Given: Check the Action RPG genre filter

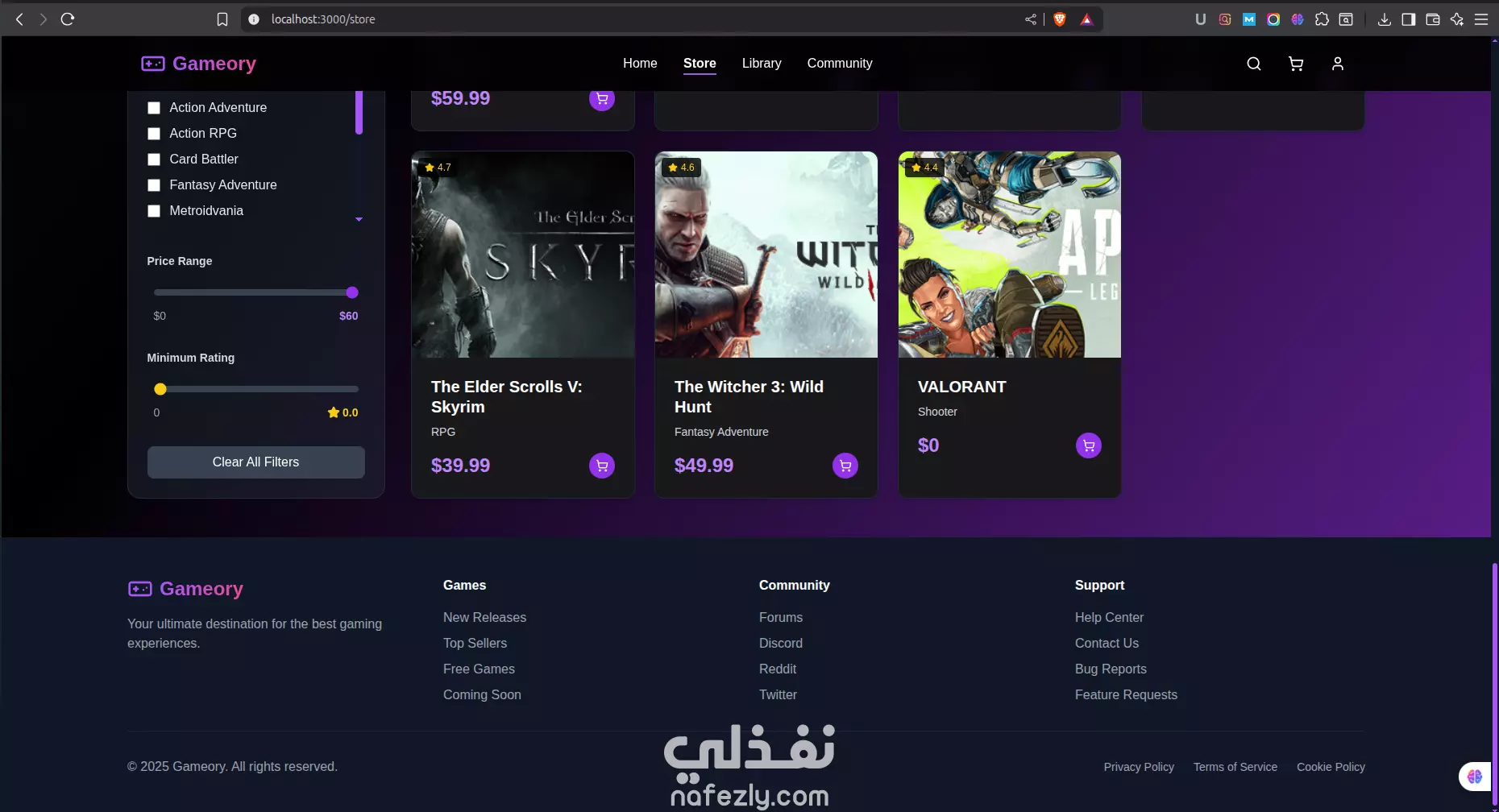Looking at the screenshot, I should coord(154,134).
